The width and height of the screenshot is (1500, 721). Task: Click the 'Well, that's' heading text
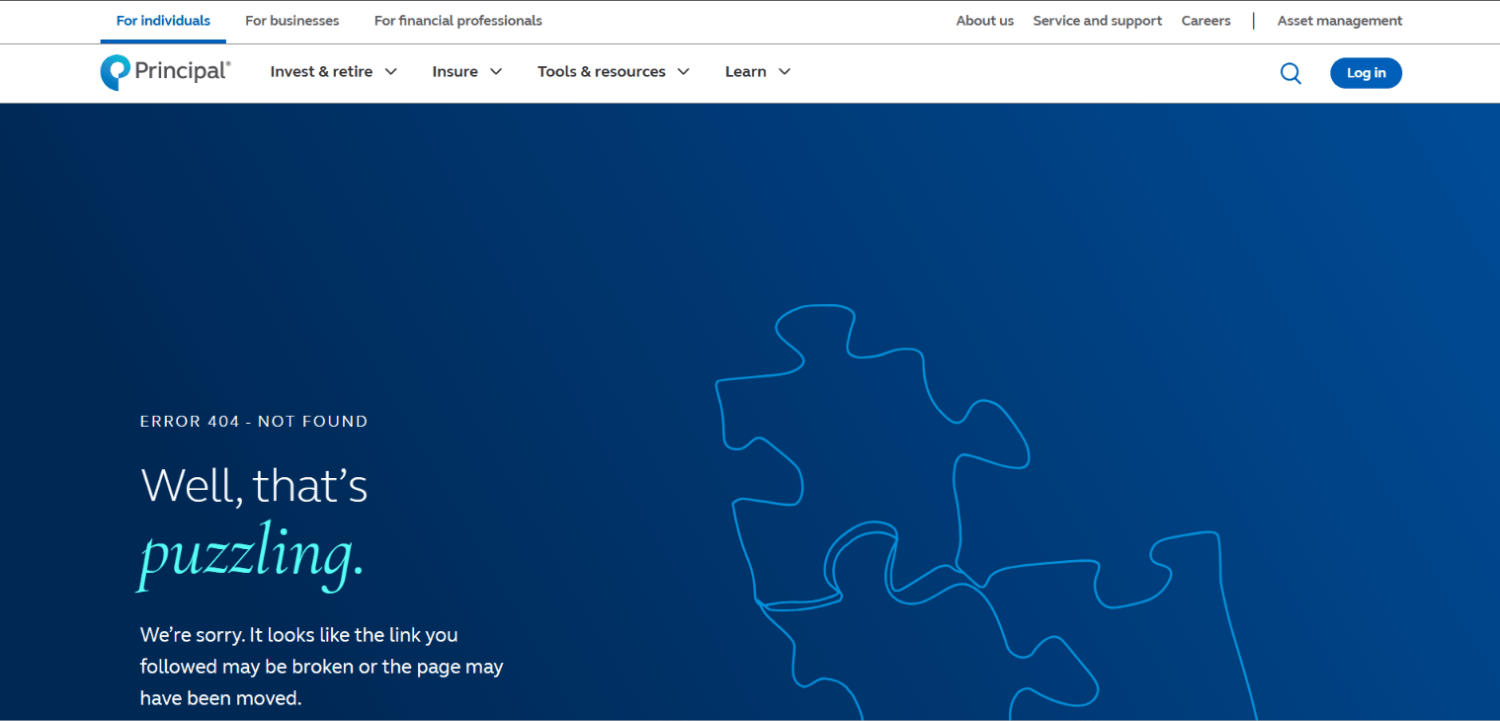click(x=254, y=486)
